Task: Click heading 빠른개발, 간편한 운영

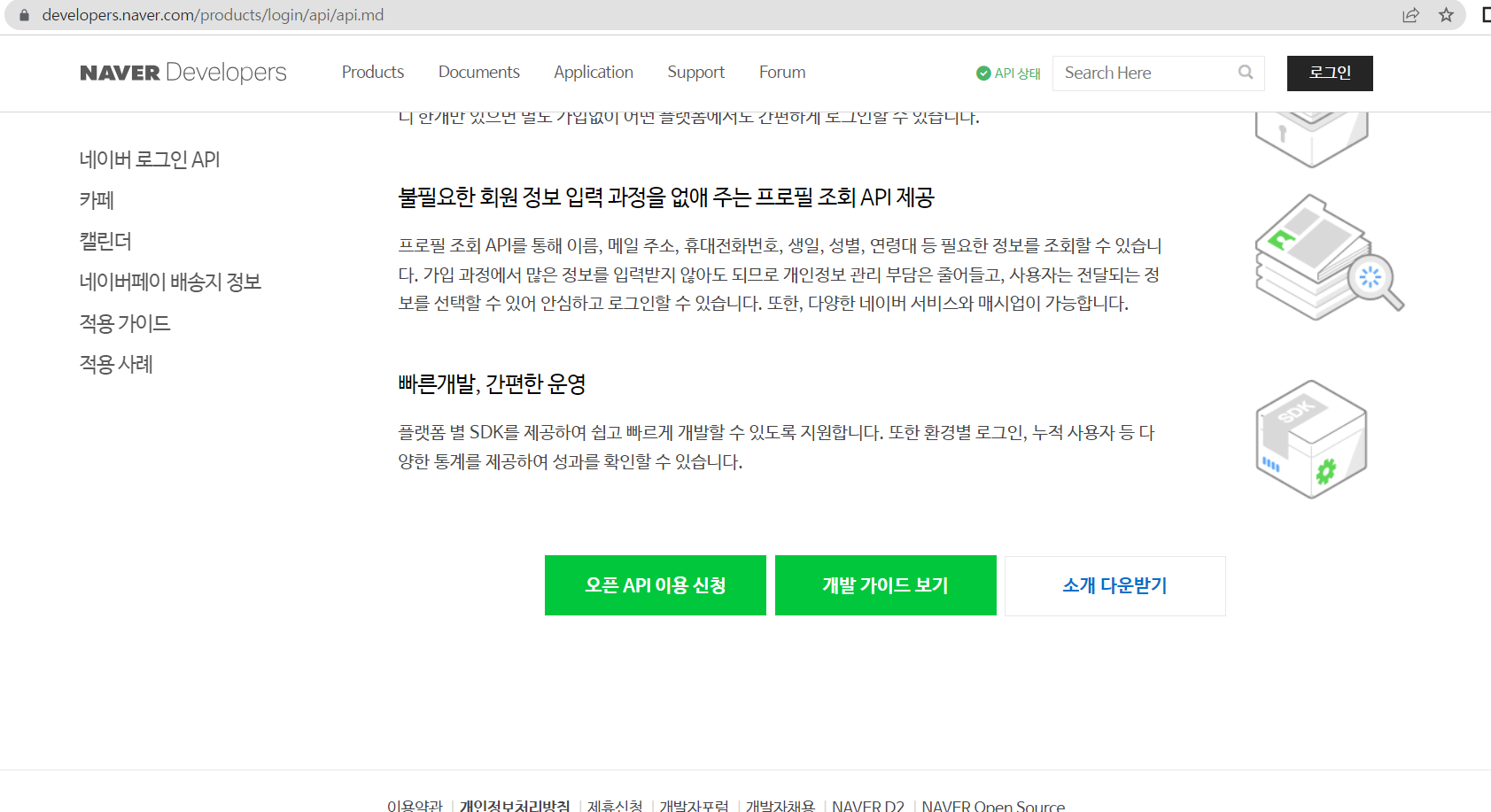Action: pyautogui.click(x=492, y=383)
